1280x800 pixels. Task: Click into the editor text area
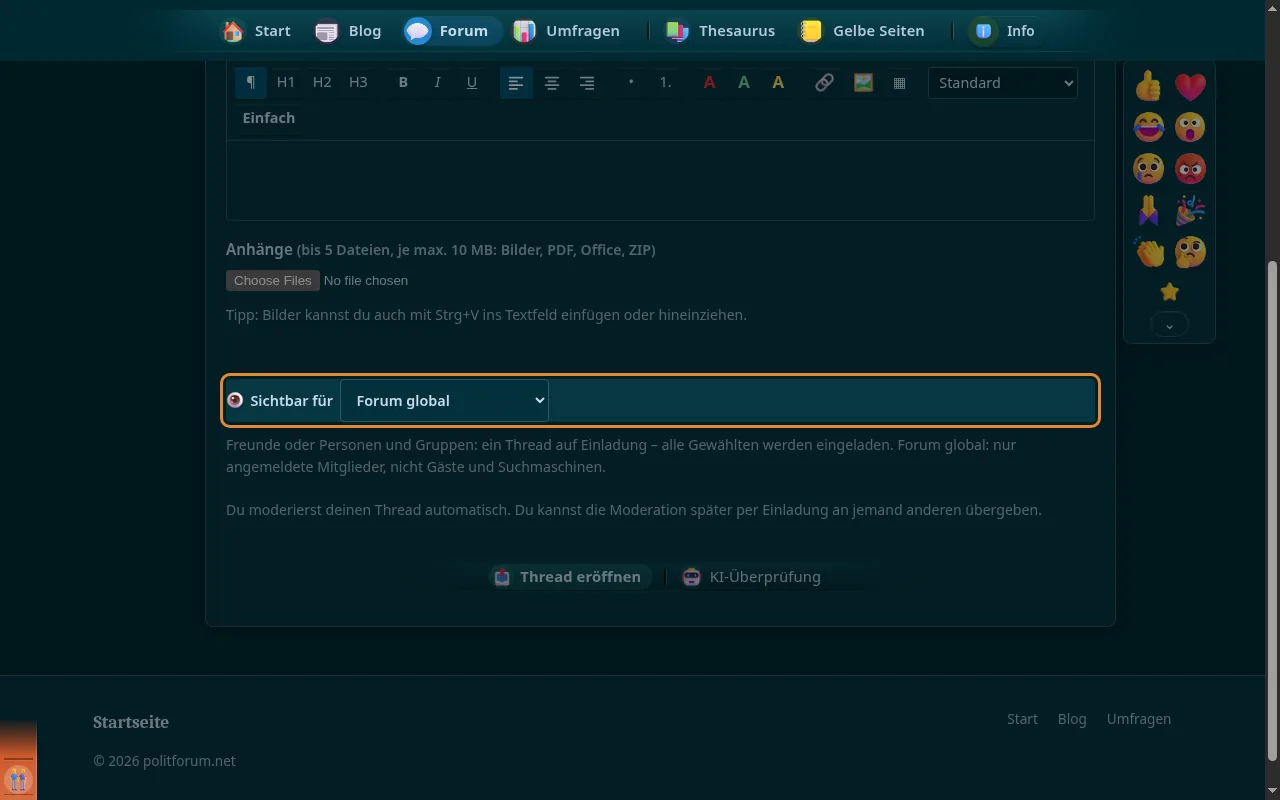660,180
